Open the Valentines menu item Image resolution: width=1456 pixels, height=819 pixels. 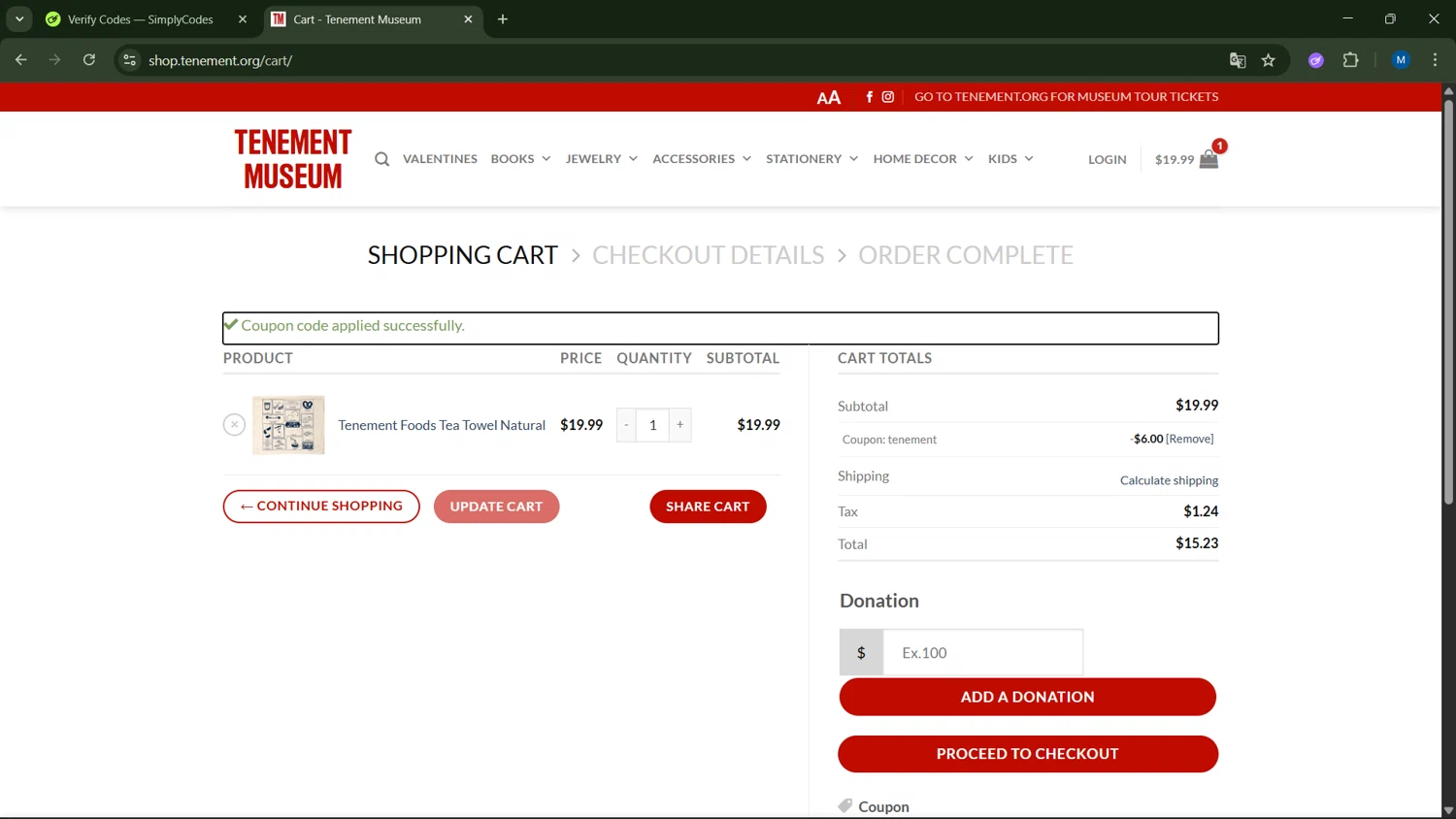click(x=440, y=159)
